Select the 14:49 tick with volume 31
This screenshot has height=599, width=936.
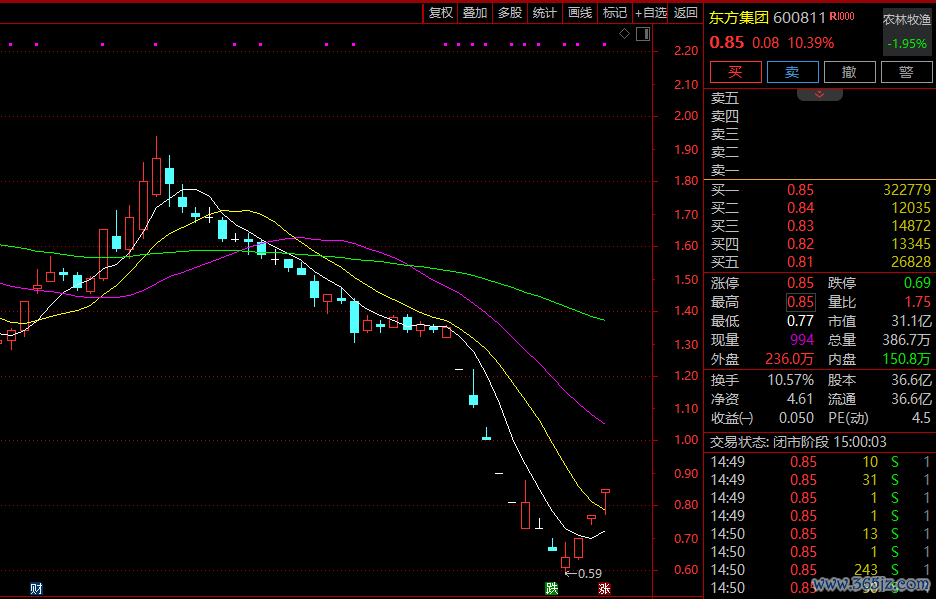[x=820, y=480]
